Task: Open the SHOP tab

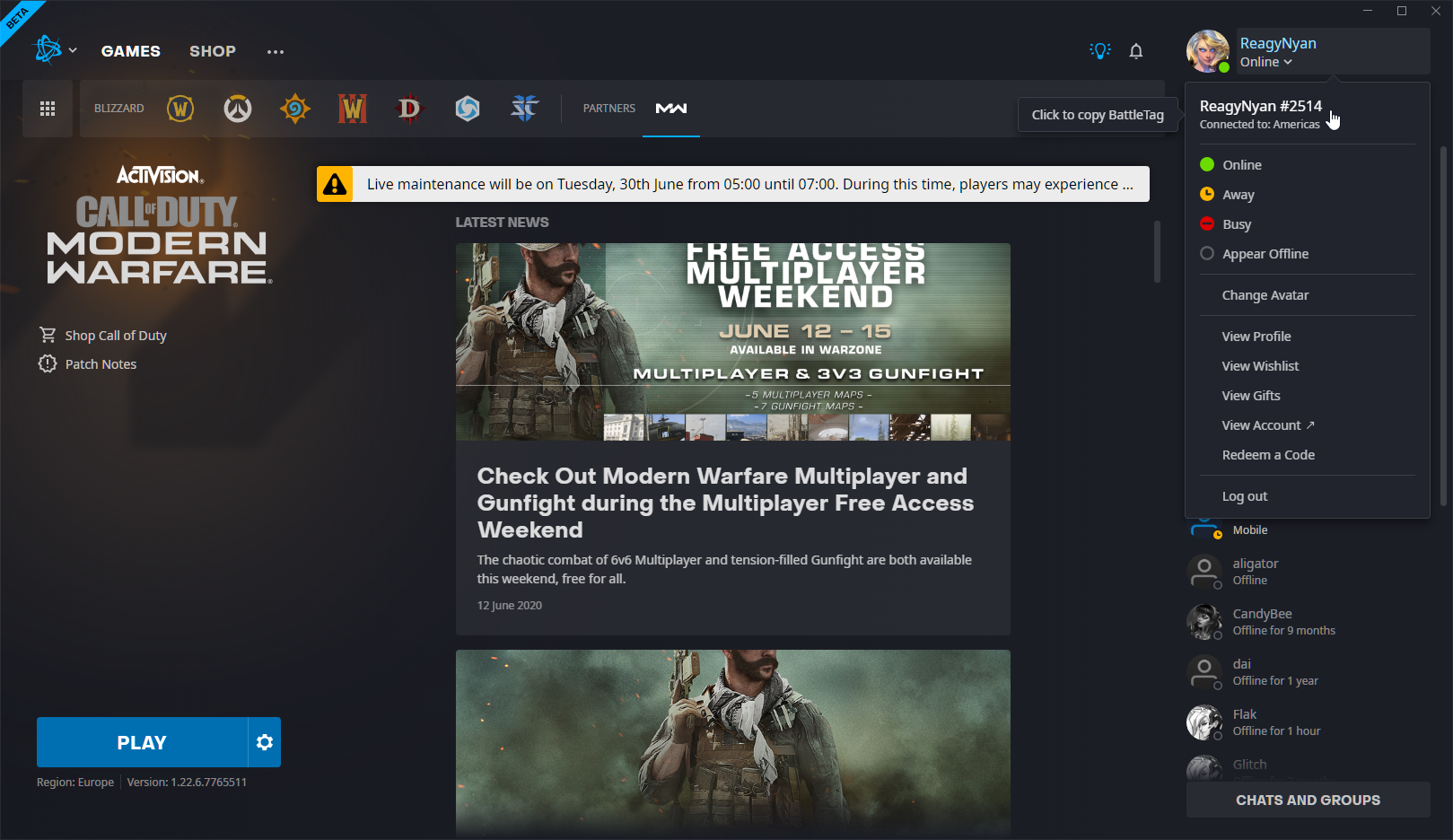Action: click(213, 51)
